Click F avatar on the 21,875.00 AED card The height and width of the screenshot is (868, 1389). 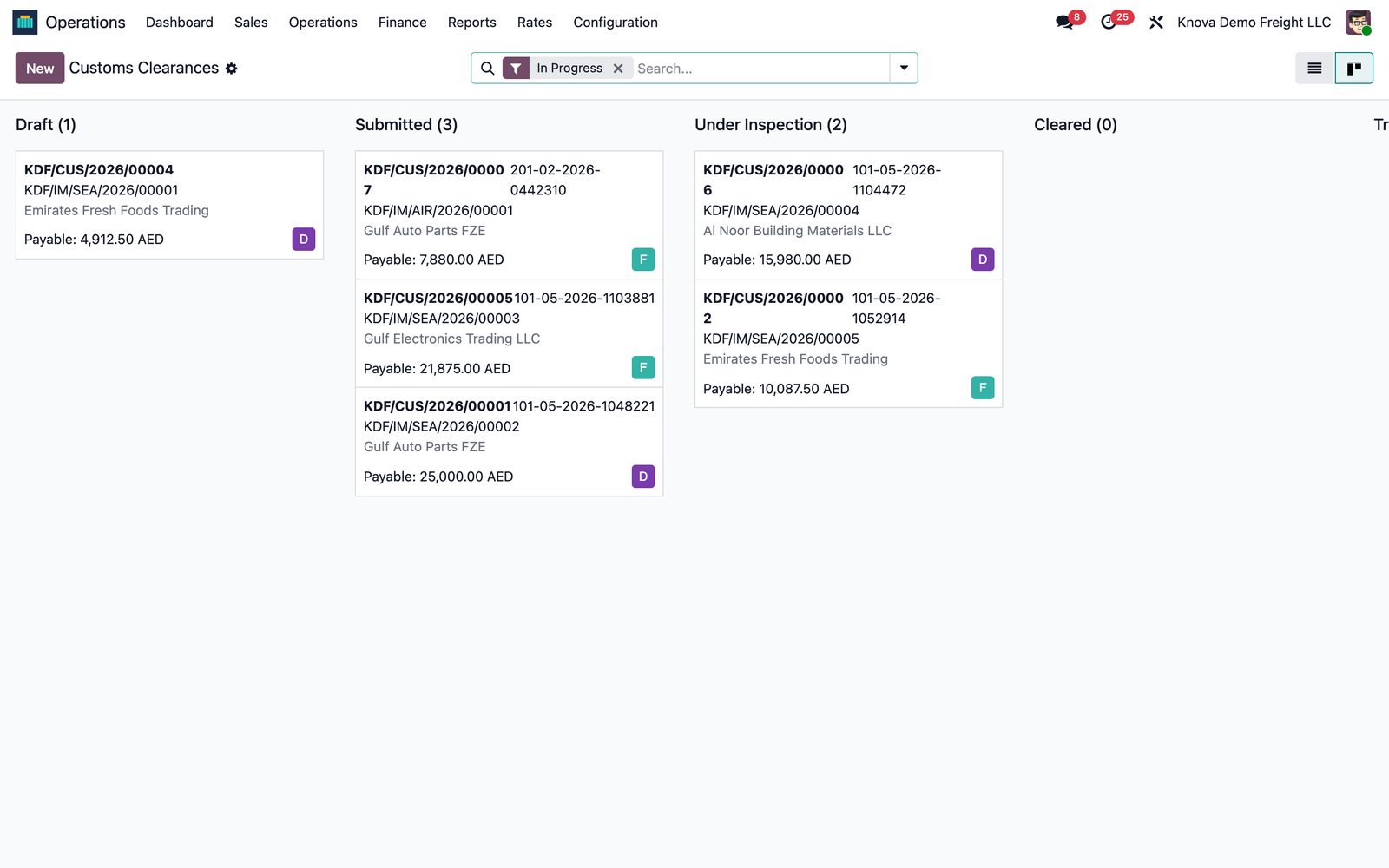643,368
